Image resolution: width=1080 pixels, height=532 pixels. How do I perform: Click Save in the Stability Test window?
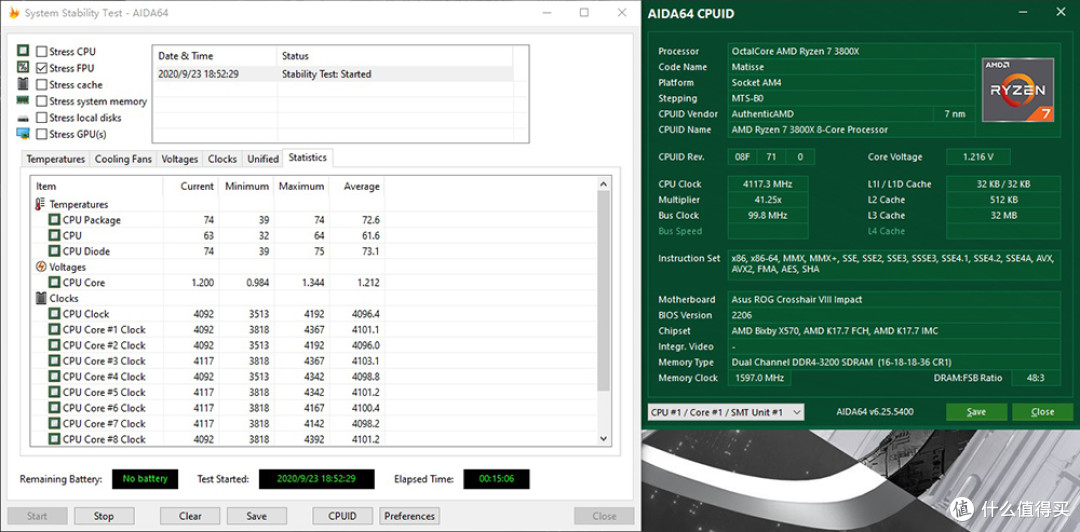pos(256,516)
